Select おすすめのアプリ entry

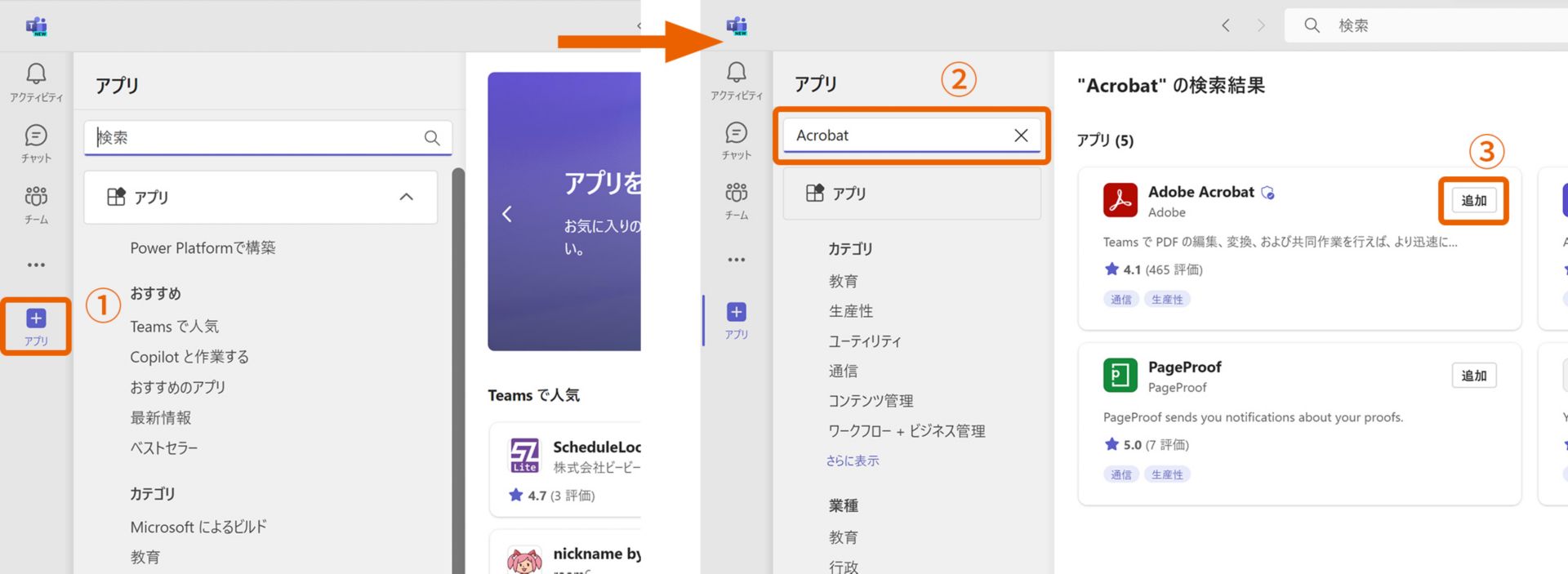click(x=177, y=387)
